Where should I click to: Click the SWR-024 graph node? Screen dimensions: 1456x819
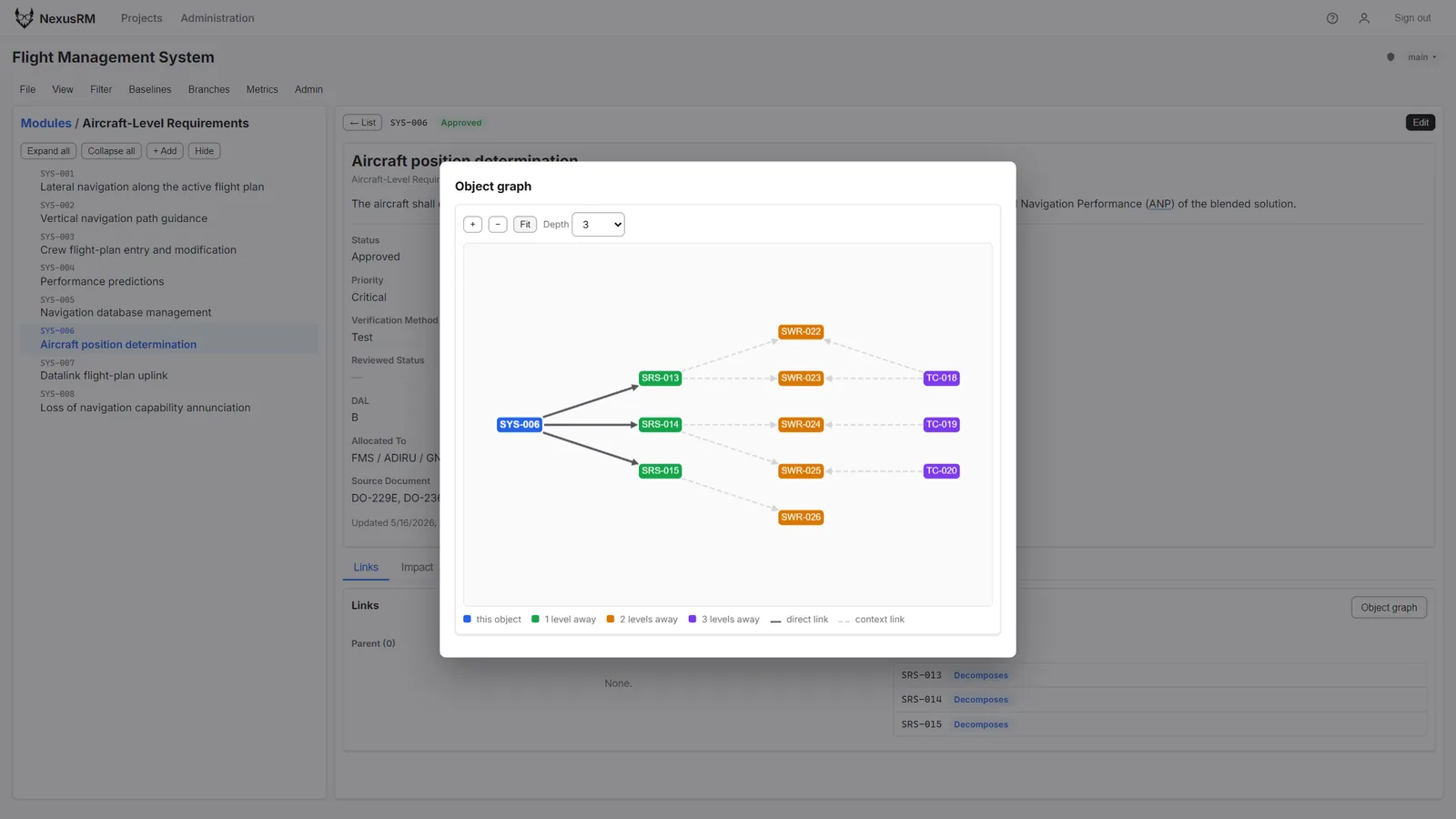(801, 425)
